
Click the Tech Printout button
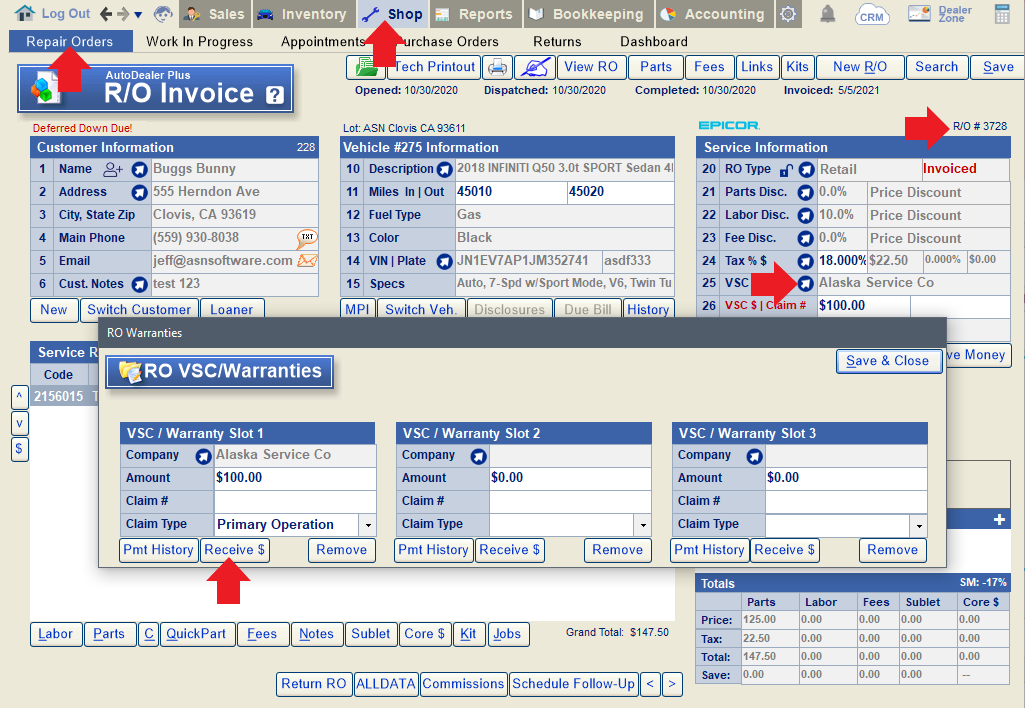click(434, 67)
